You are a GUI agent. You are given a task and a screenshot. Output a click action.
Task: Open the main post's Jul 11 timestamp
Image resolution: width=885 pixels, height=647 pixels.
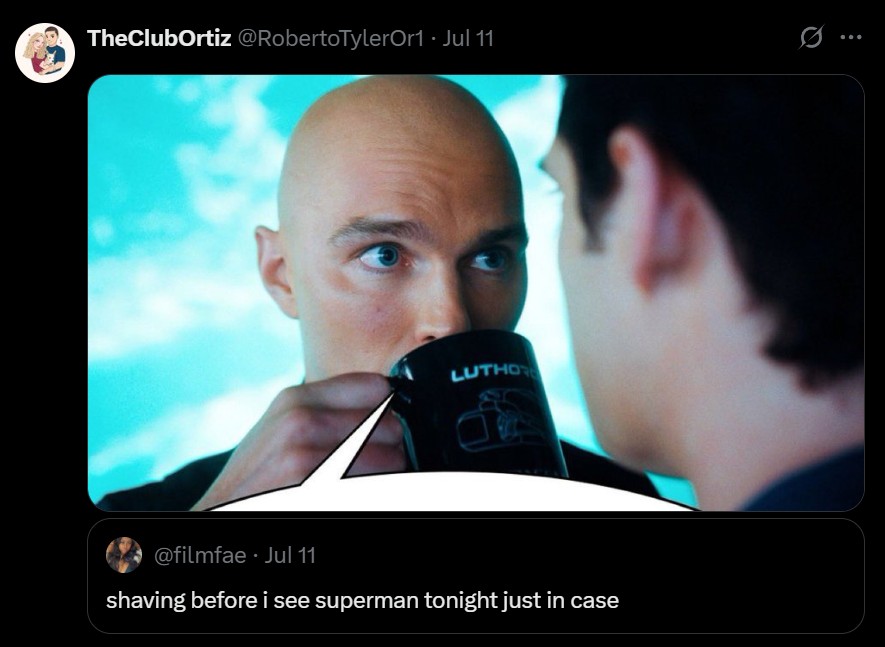[x=468, y=38]
